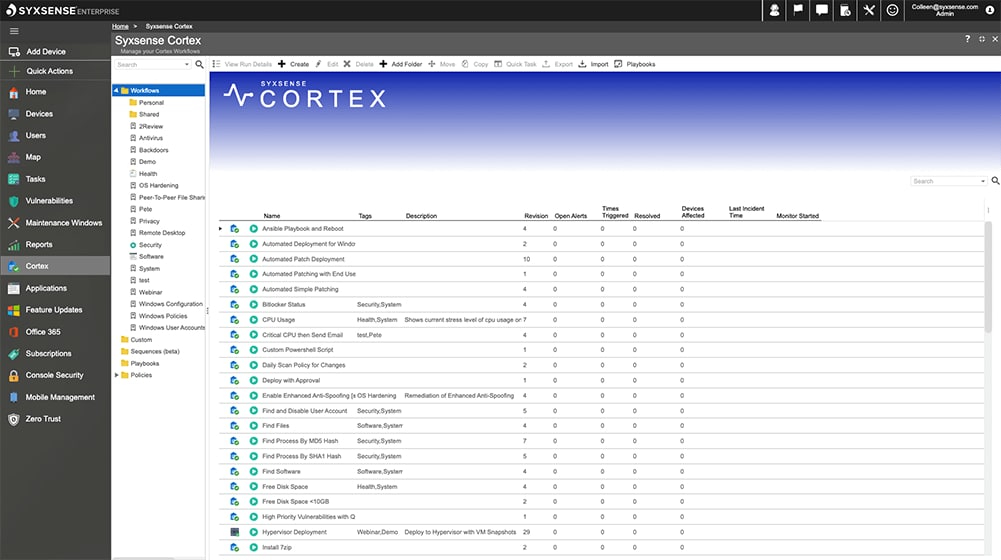Click the tools wrench icon in top bar
The height and width of the screenshot is (560, 1001).
click(869, 10)
